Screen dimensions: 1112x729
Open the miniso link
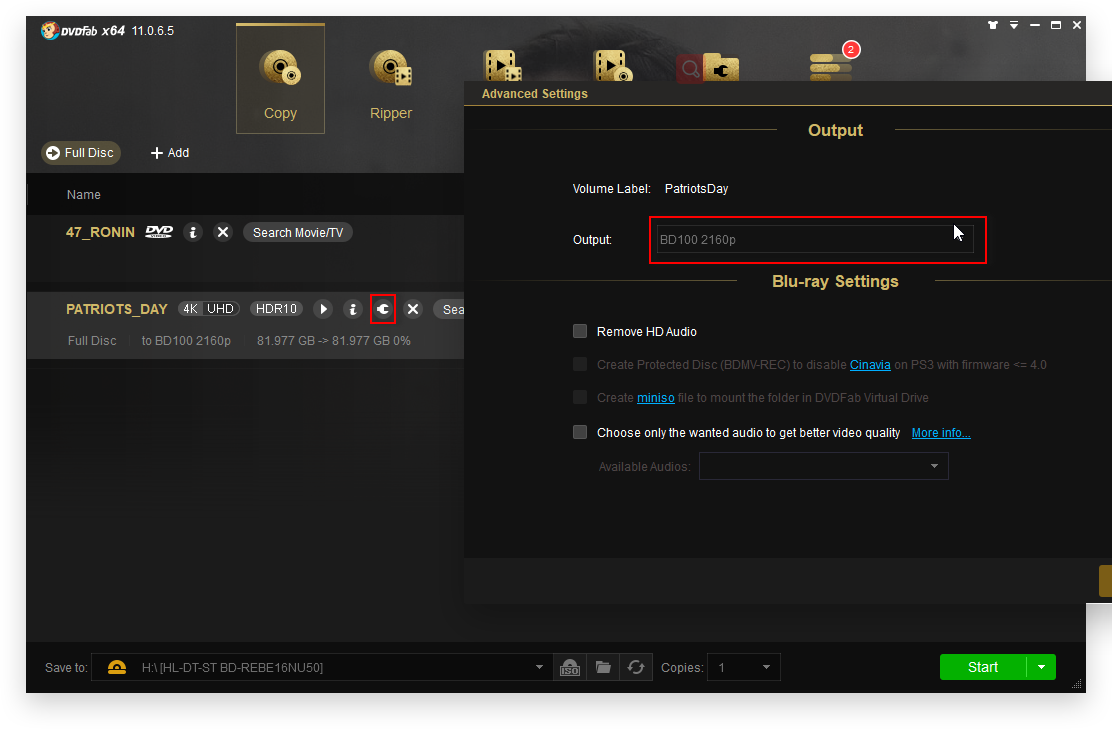pyautogui.click(x=655, y=398)
